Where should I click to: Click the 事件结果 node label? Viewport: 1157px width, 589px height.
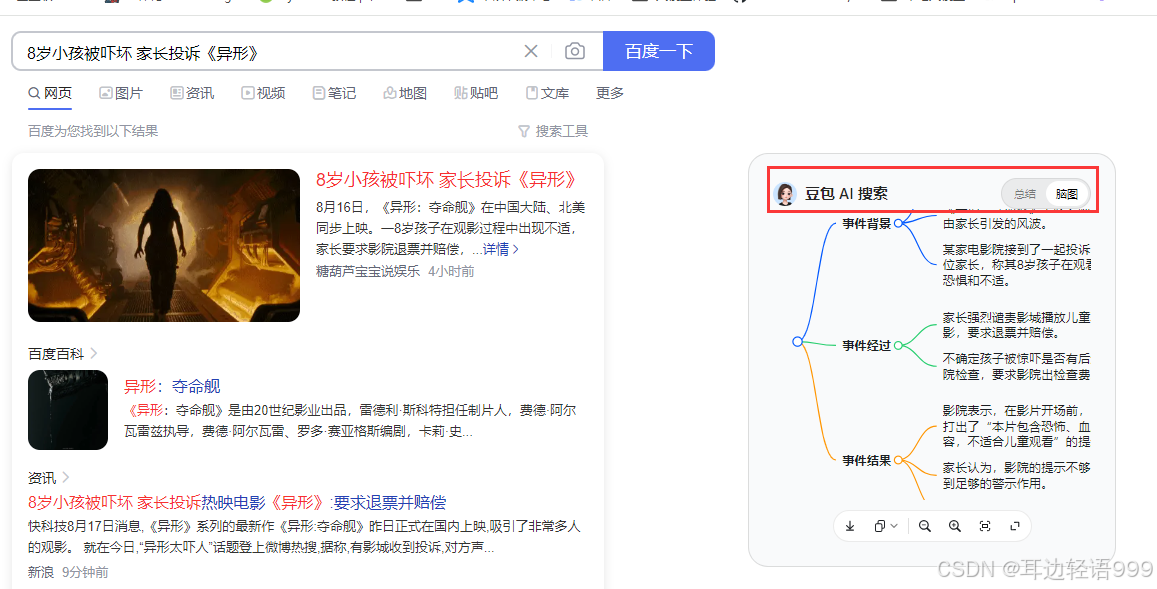[x=867, y=460]
